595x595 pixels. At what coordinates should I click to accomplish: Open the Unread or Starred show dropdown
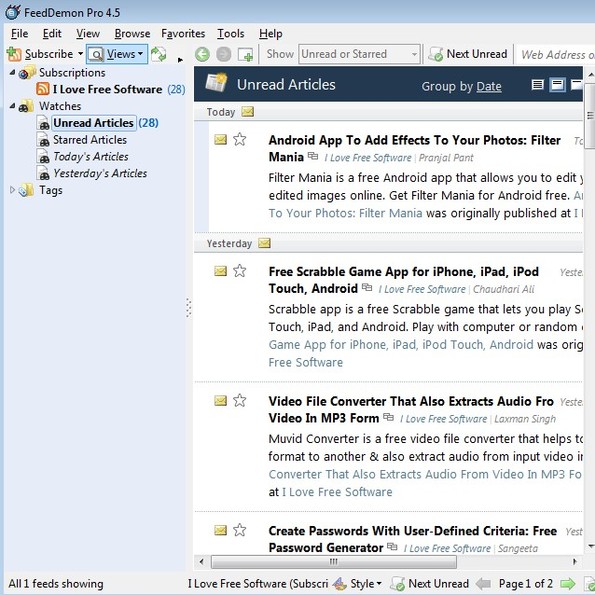coord(359,54)
